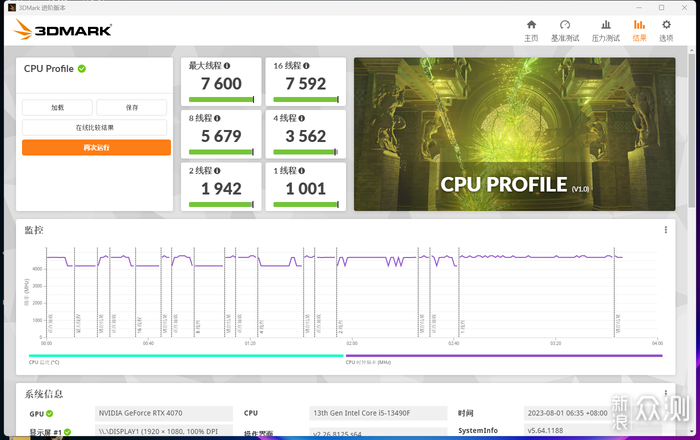This screenshot has width=700, height=440.
Task: Toggle the CPU clock frequency (MHz) legend
Action: click(x=504, y=356)
